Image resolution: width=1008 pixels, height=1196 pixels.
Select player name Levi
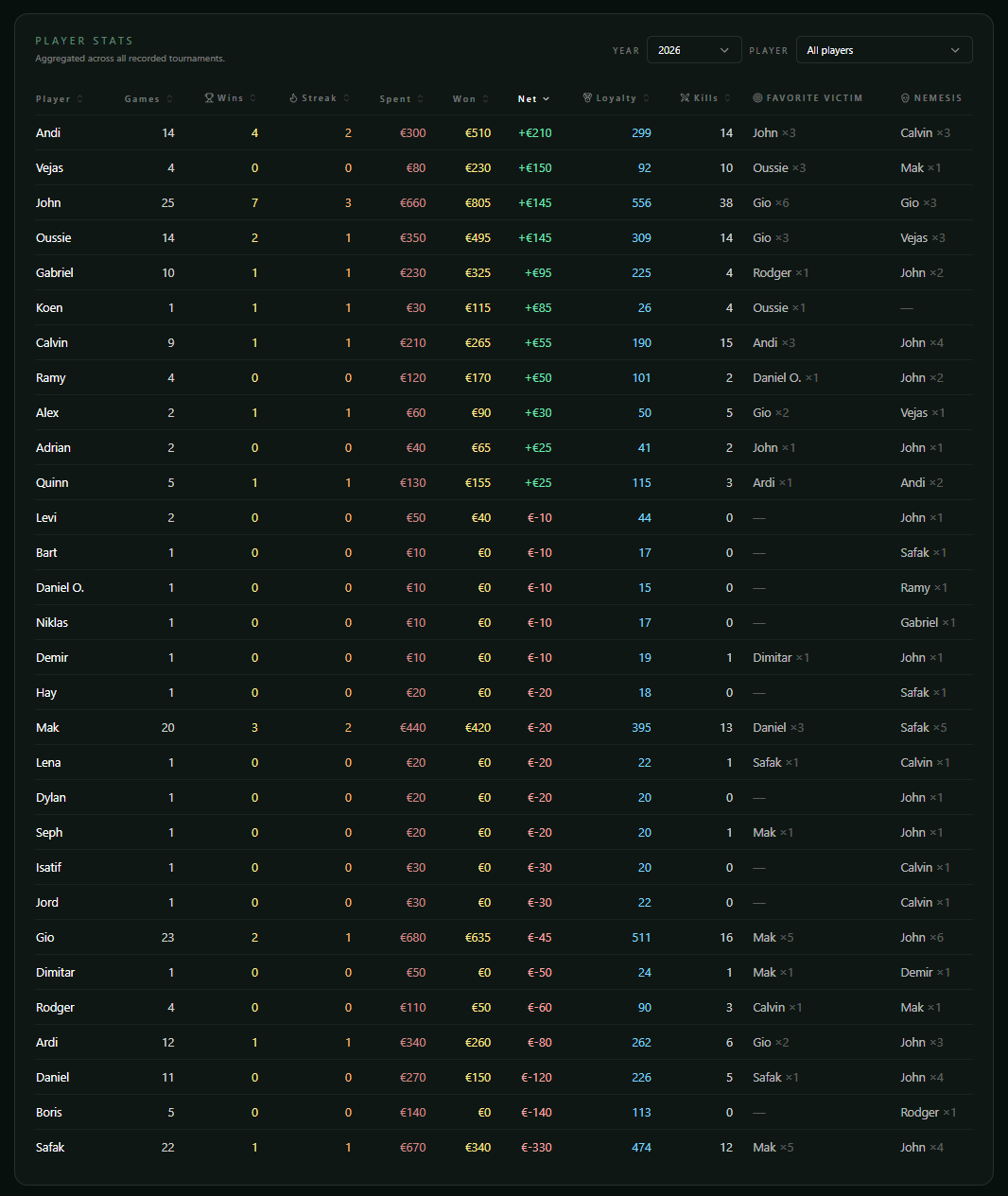coord(46,518)
